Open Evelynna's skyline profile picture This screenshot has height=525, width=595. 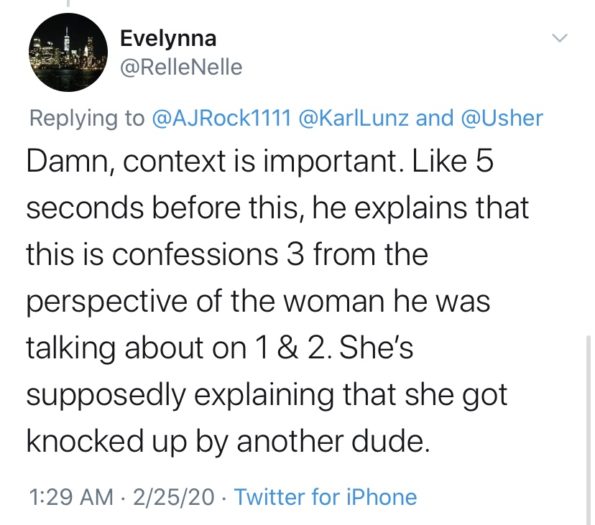tap(68, 52)
